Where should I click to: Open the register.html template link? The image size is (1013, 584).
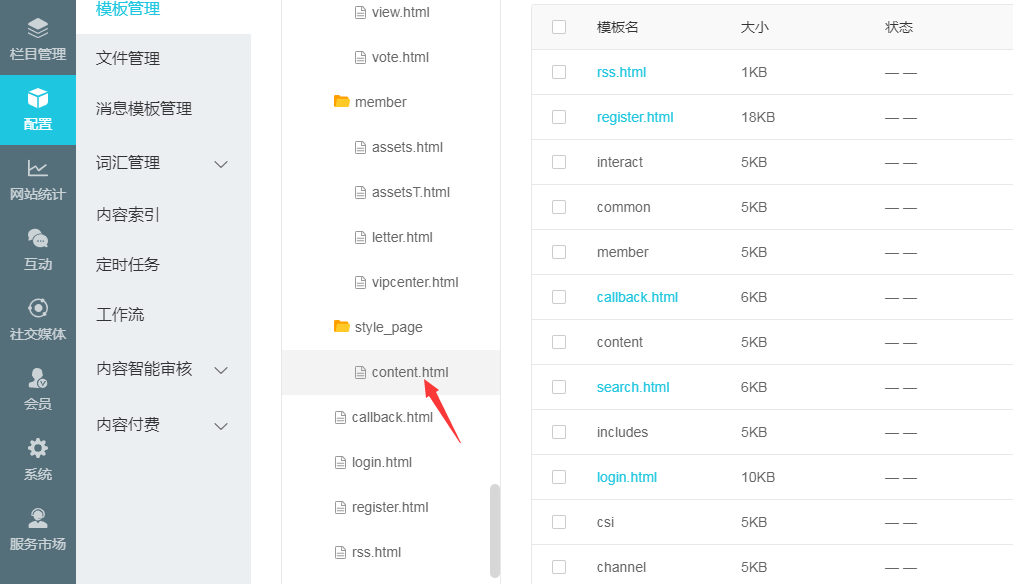[635, 117]
